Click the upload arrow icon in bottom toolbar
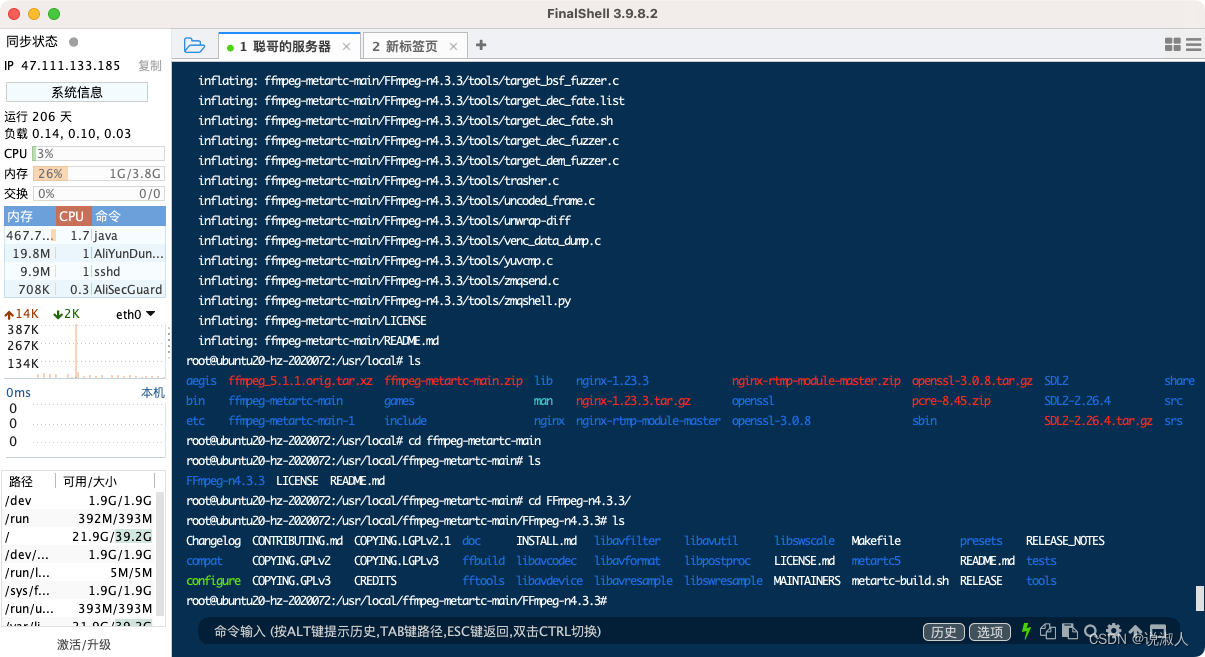The image size is (1205, 657). click(1136, 631)
